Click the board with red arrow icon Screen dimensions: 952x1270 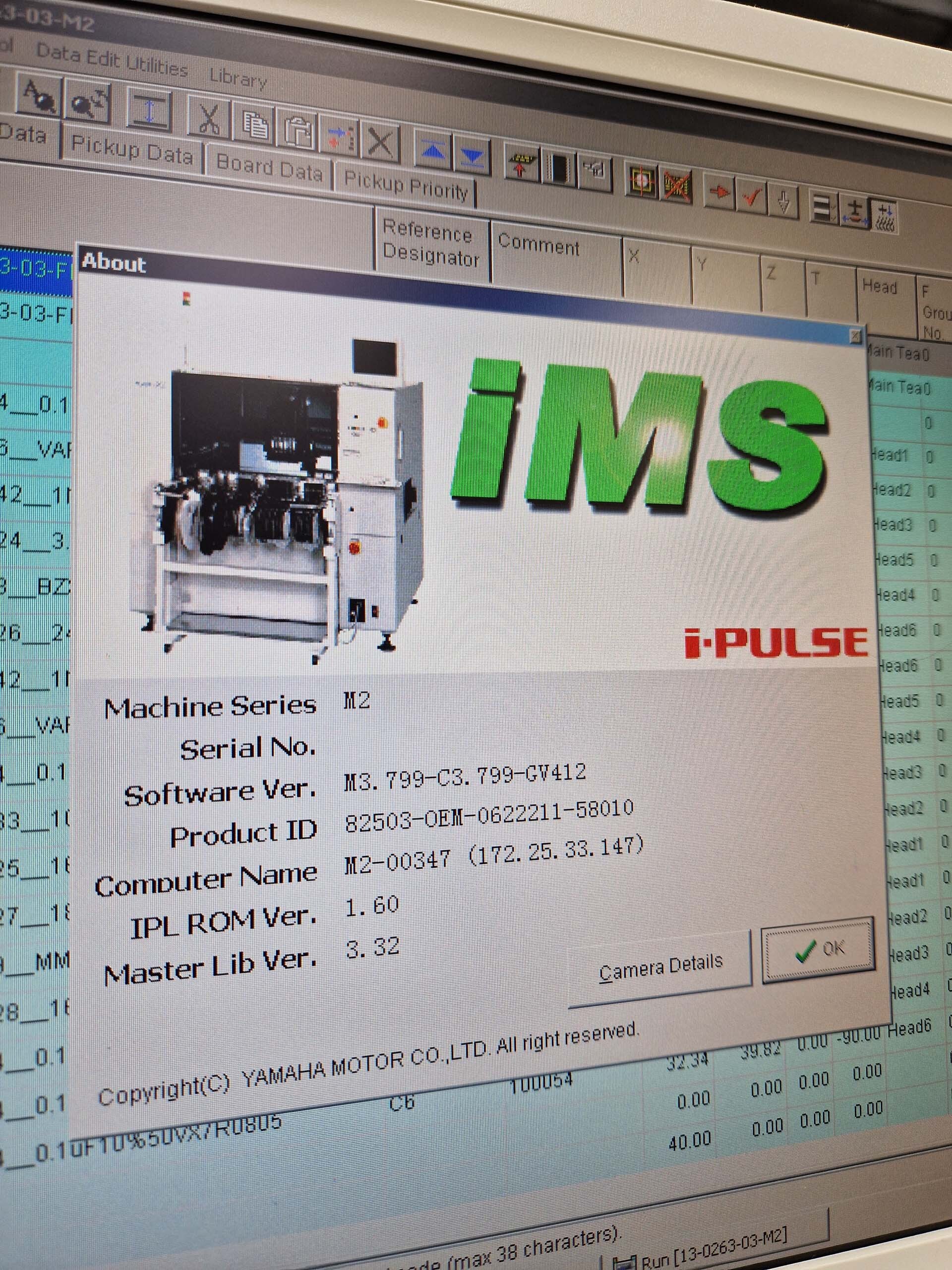click(x=521, y=163)
